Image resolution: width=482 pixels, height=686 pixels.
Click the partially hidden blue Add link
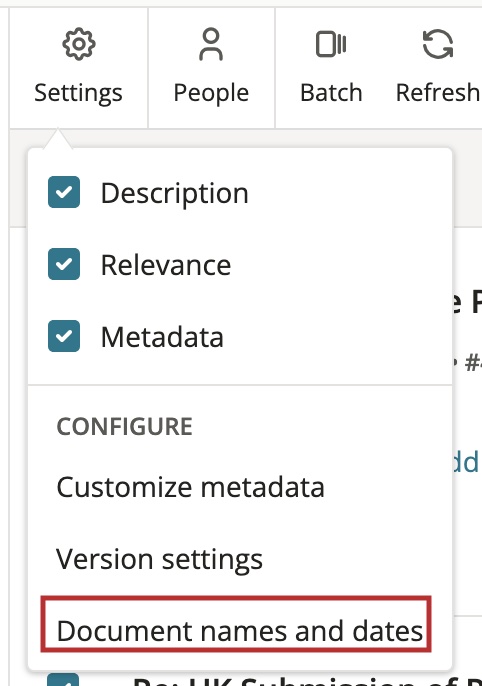[466, 462]
